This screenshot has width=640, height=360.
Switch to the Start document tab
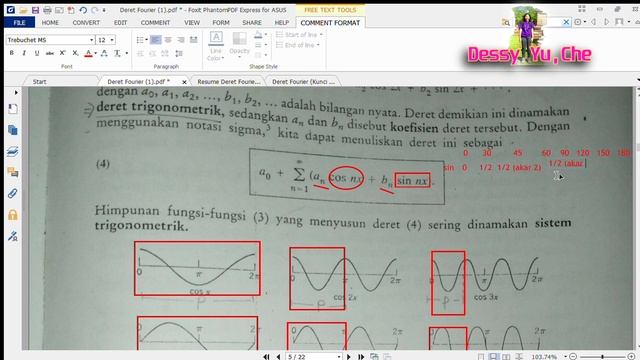(x=40, y=82)
